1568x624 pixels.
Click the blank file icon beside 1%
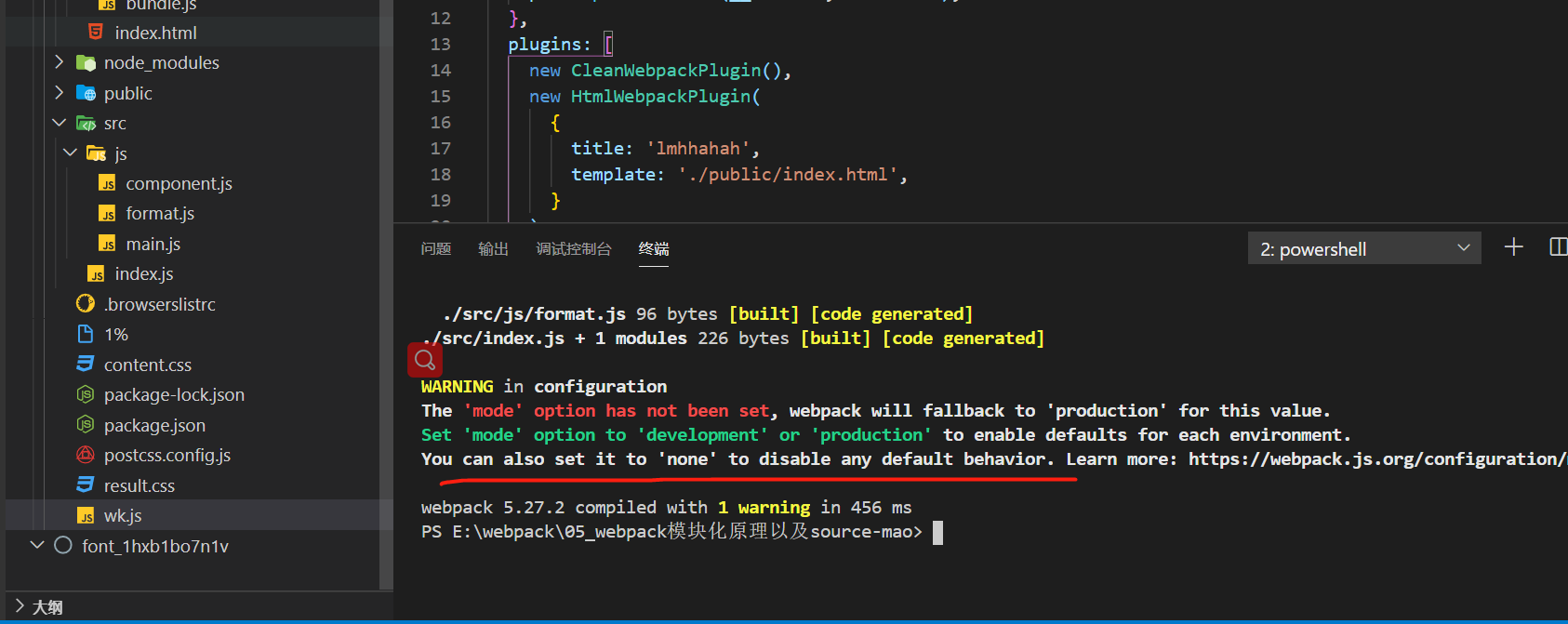point(86,334)
